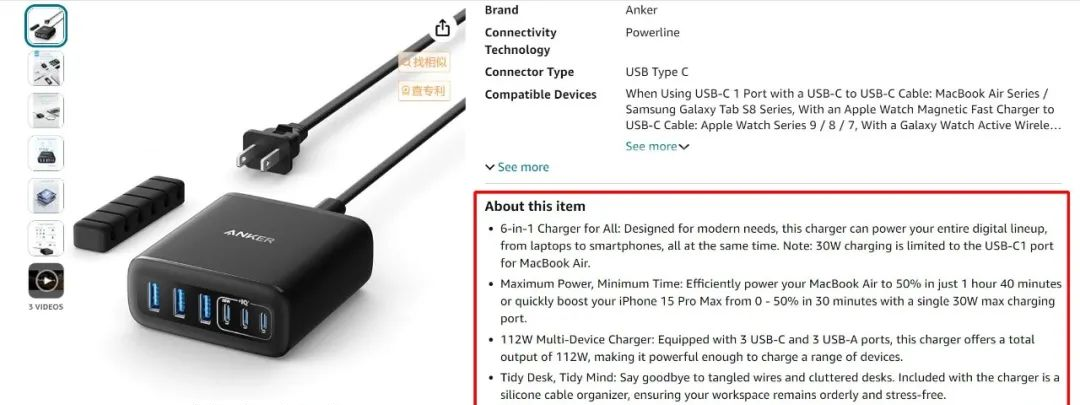Select the third product thumbnail
Viewport: 1080px width, 405px height.
[46, 111]
